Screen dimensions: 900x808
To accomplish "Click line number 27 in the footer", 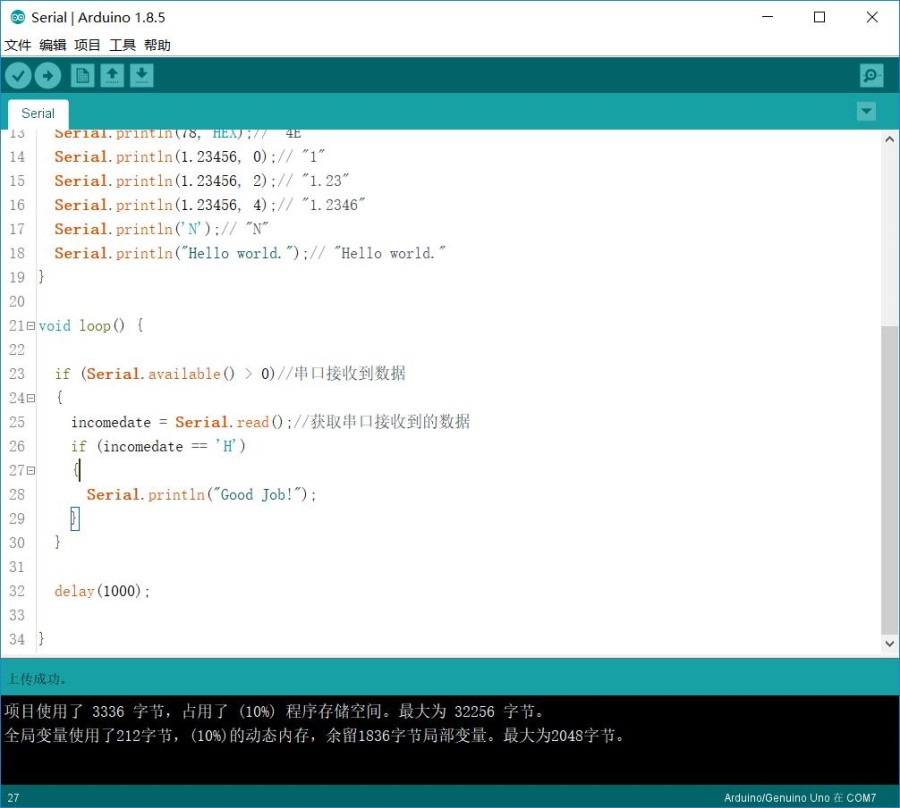I will (13, 798).
